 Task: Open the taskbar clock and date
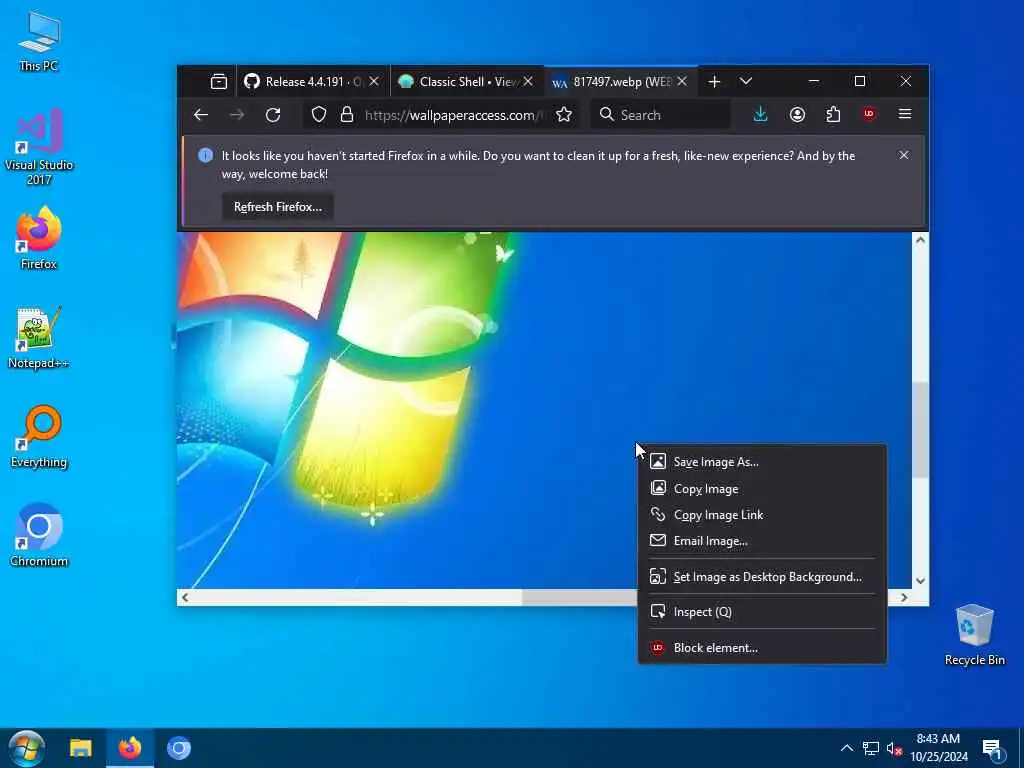point(938,748)
